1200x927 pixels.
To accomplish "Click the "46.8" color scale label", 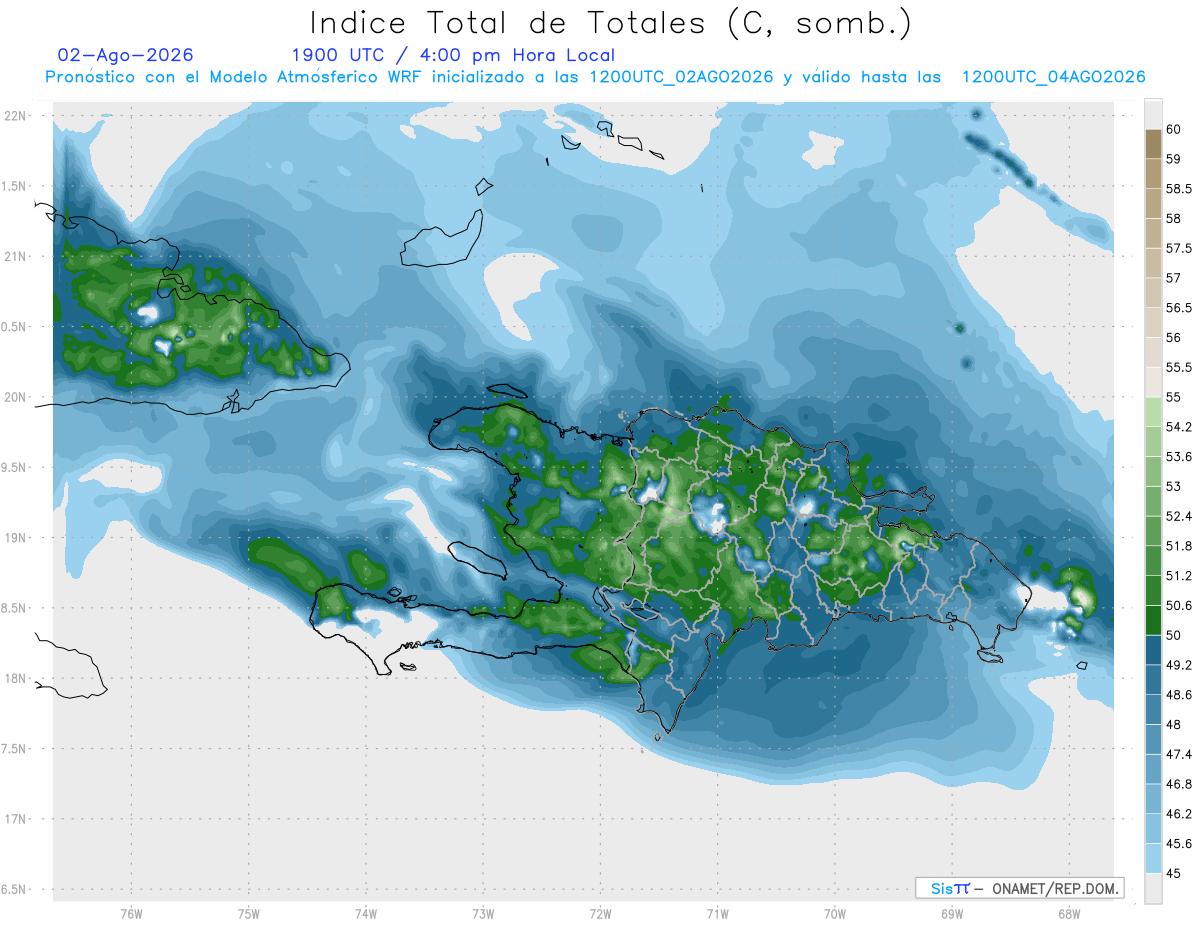I will tap(1180, 784).
